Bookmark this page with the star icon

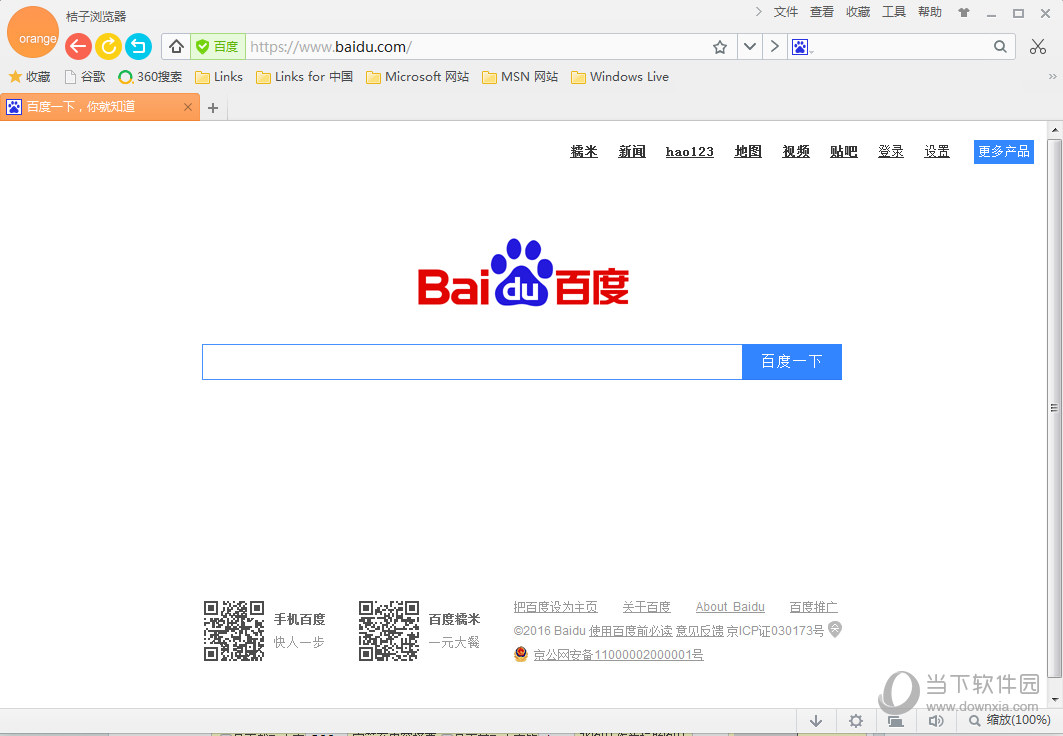(x=719, y=46)
